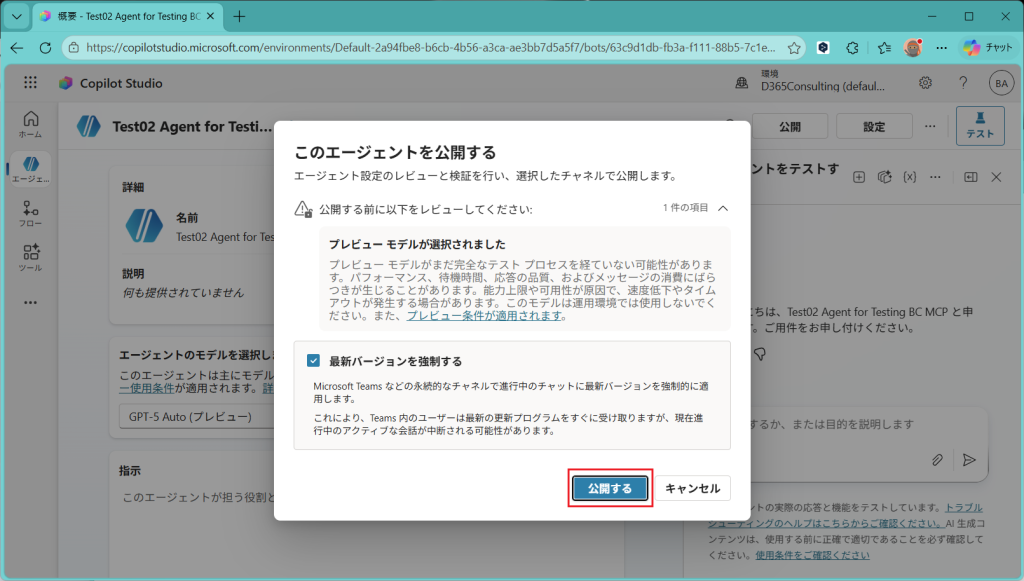The height and width of the screenshot is (581, 1024).
Task: Click the send message arrow icon
Action: pos(968,459)
